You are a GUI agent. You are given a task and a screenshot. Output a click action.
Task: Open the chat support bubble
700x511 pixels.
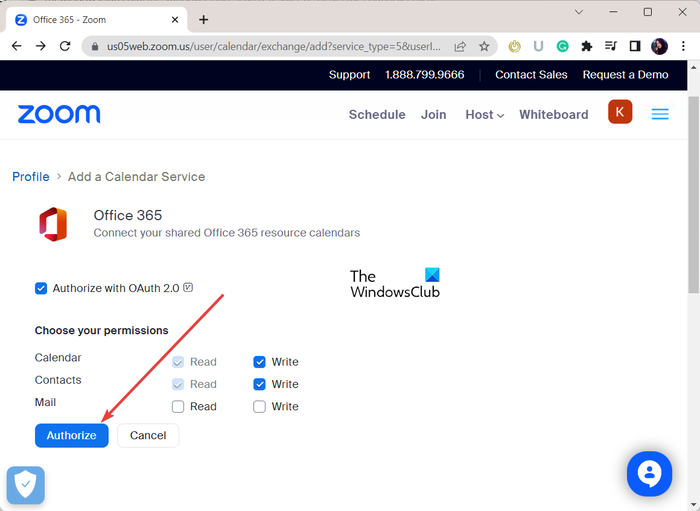(x=649, y=474)
